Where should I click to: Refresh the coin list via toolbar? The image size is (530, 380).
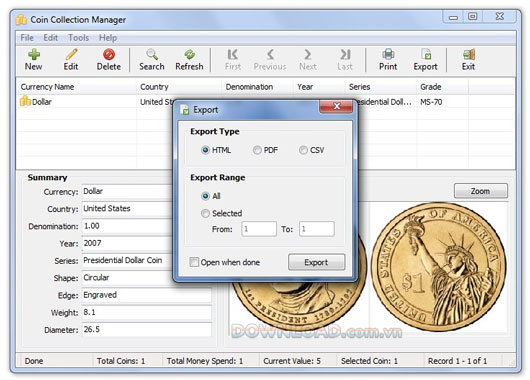point(189,60)
